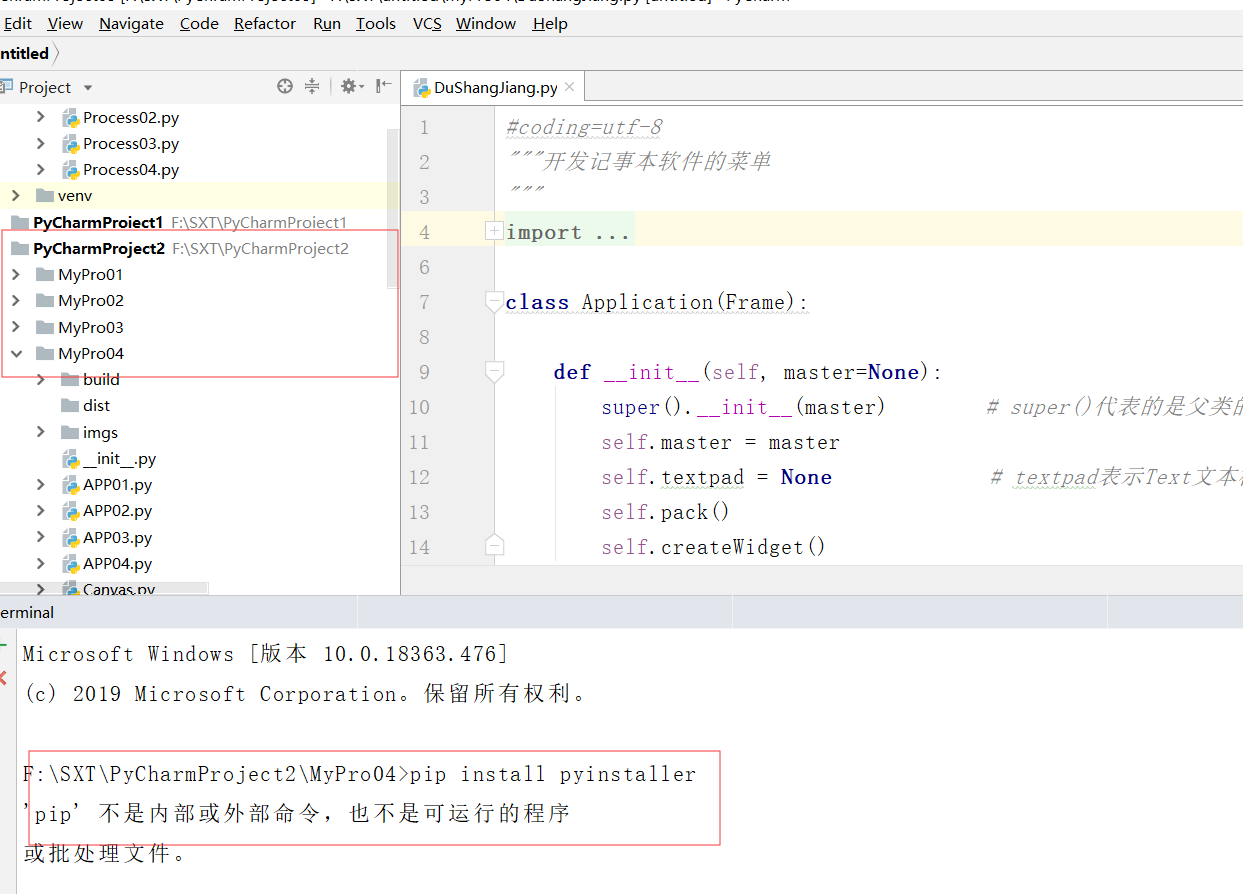Click the 'pip install pyinstaller' command line

(553, 774)
